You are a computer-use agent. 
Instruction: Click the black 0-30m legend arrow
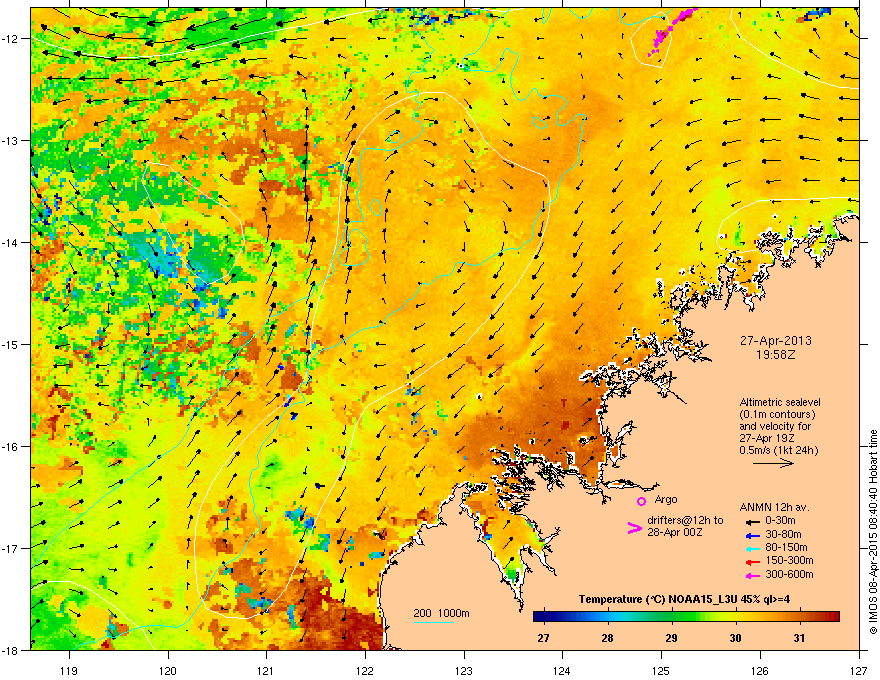pyautogui.click(x=751, y=521)
